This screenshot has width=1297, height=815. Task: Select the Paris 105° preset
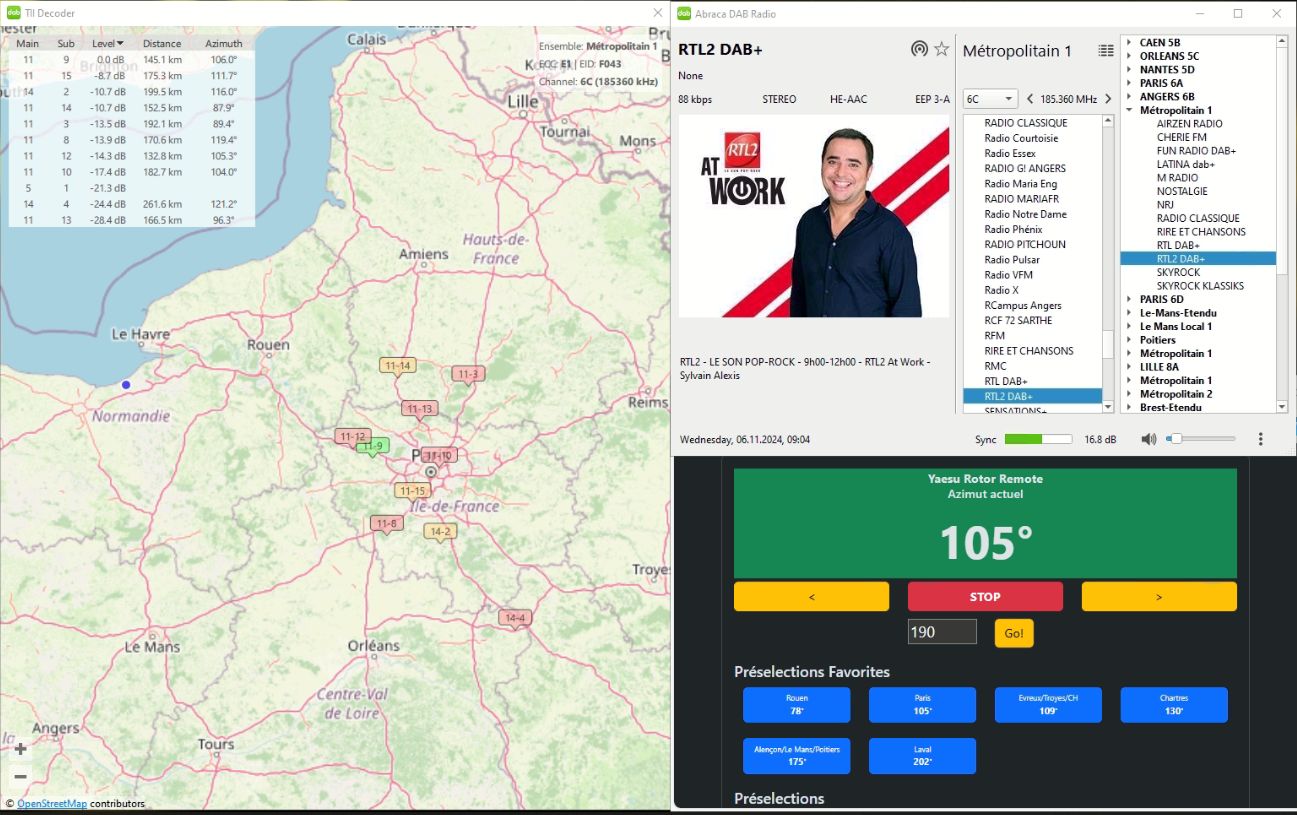922,705
